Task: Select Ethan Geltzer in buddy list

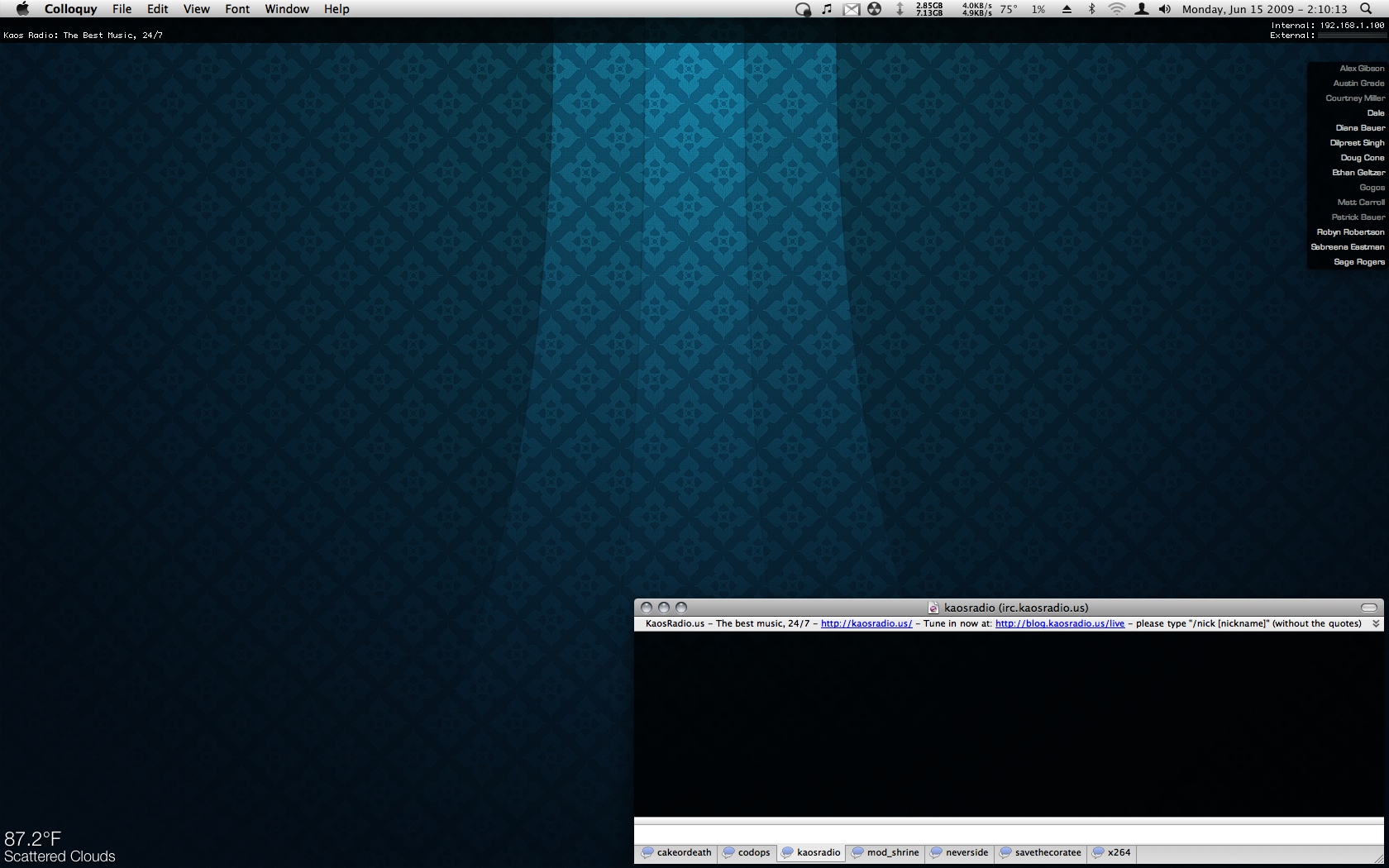Action: pos(1358,173)
